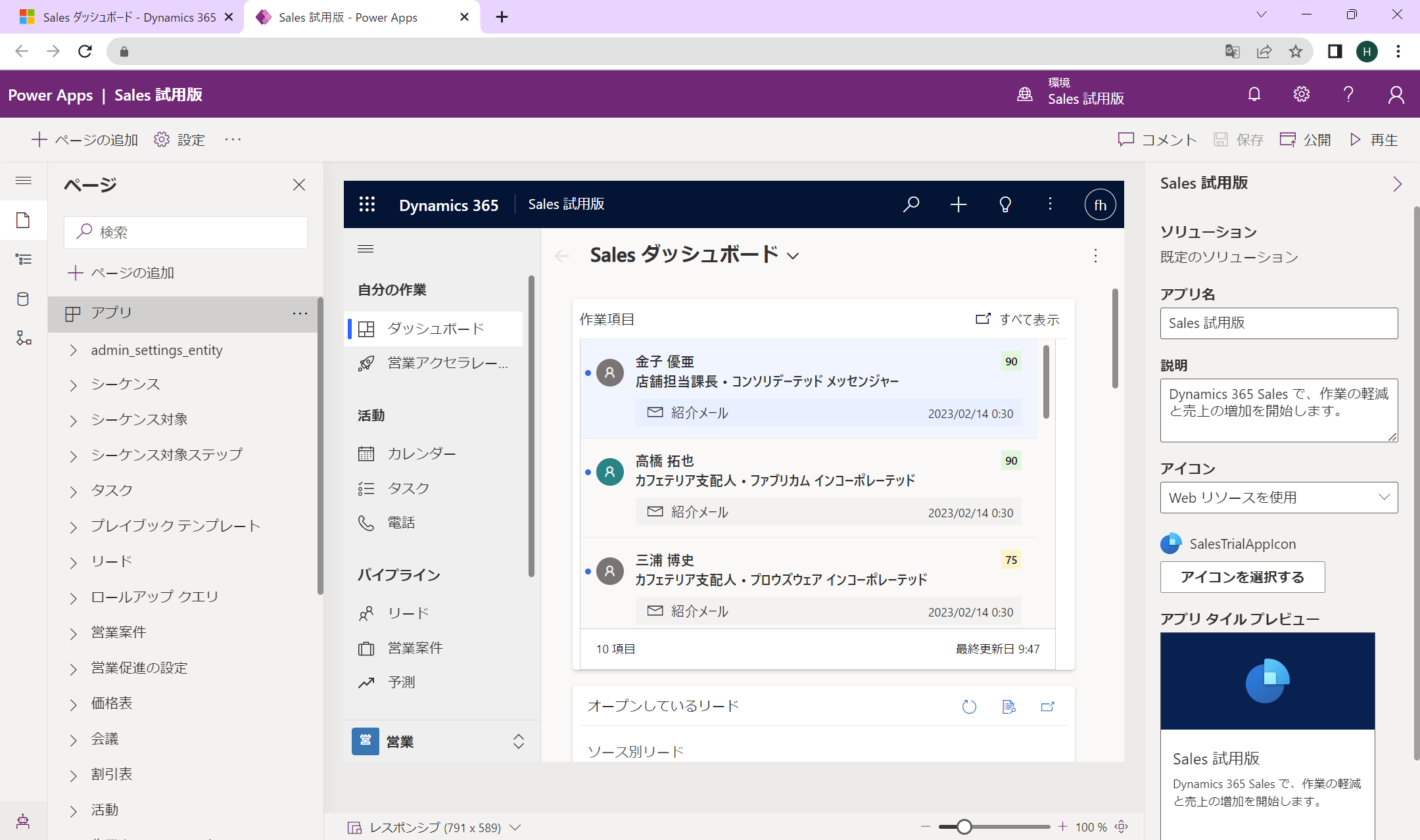Open Power Apps settings gear
This screenshot has height=840, width=1420.
[x=1302, y=95]
